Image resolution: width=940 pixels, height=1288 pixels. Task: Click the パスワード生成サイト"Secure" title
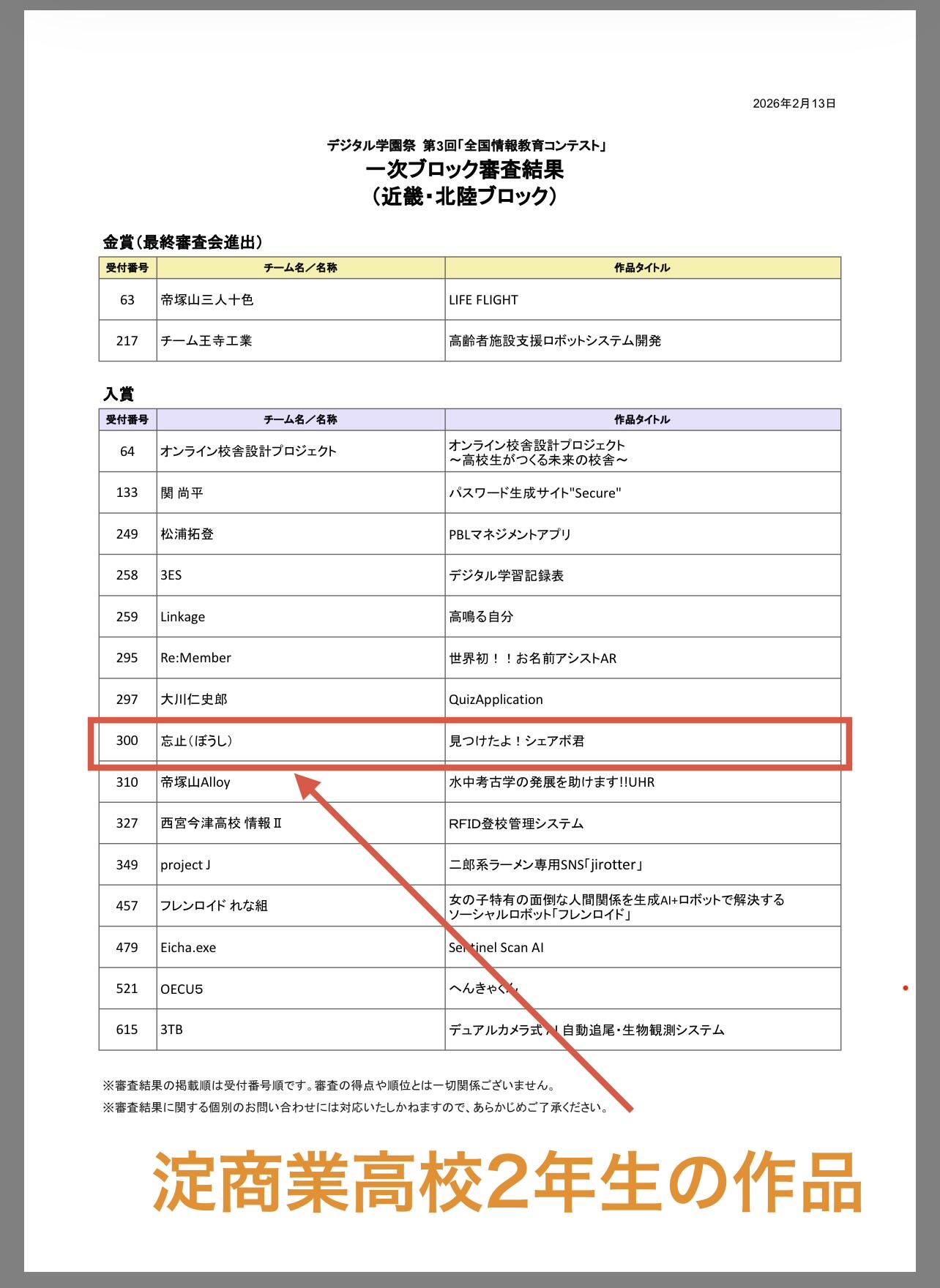coord(534,493)
